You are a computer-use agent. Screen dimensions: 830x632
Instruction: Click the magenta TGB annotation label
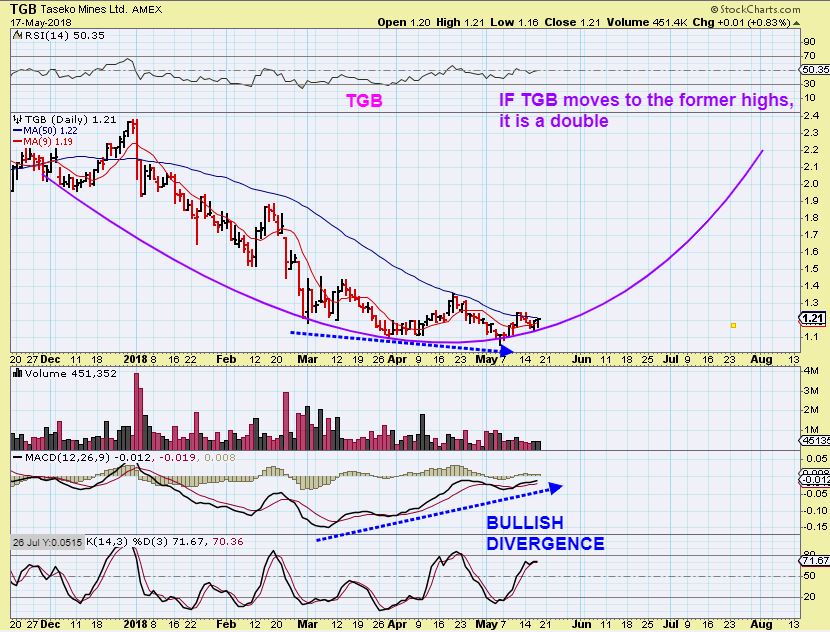click(364, 101)
